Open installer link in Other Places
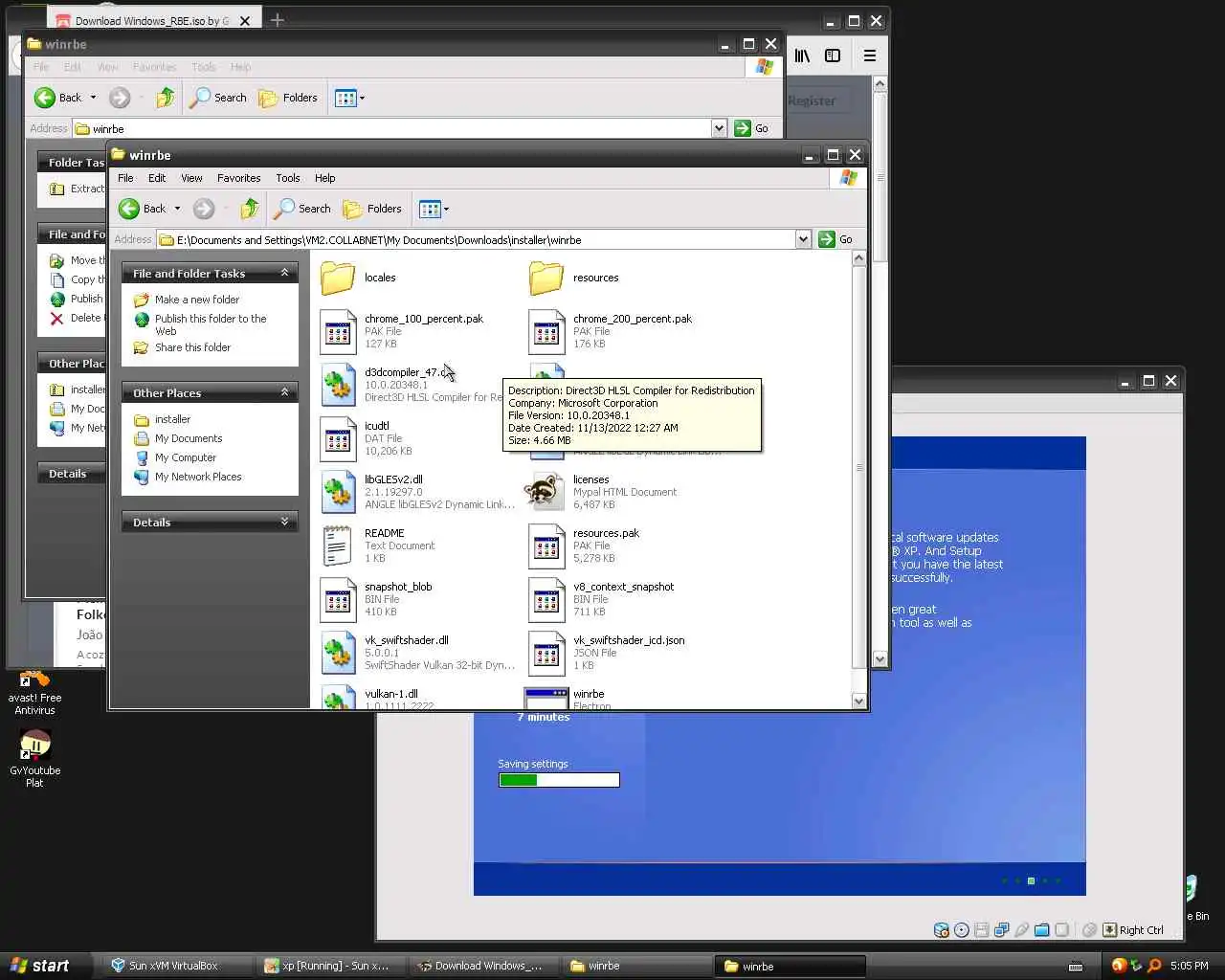Screen dimensions: 1225x980 coord(172,419)
